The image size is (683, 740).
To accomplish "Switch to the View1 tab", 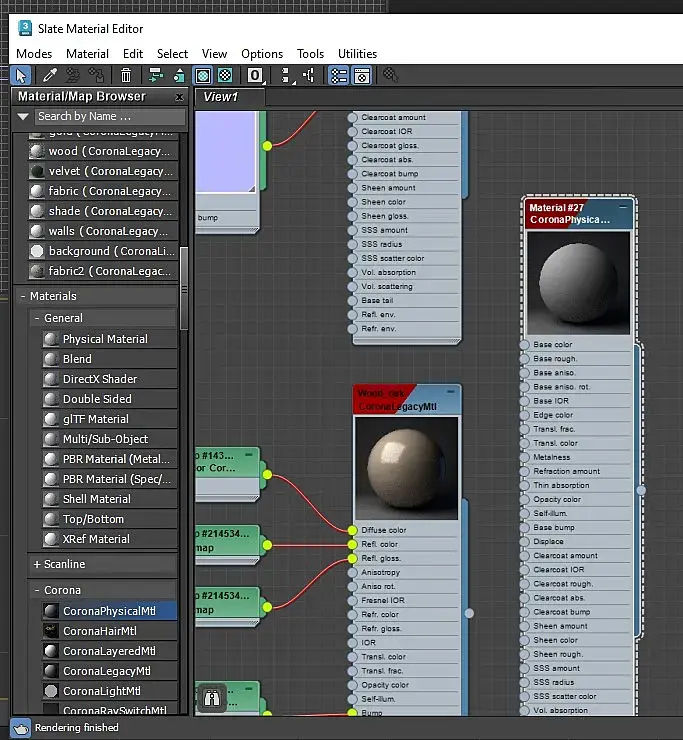I will [x=221, y=97].
